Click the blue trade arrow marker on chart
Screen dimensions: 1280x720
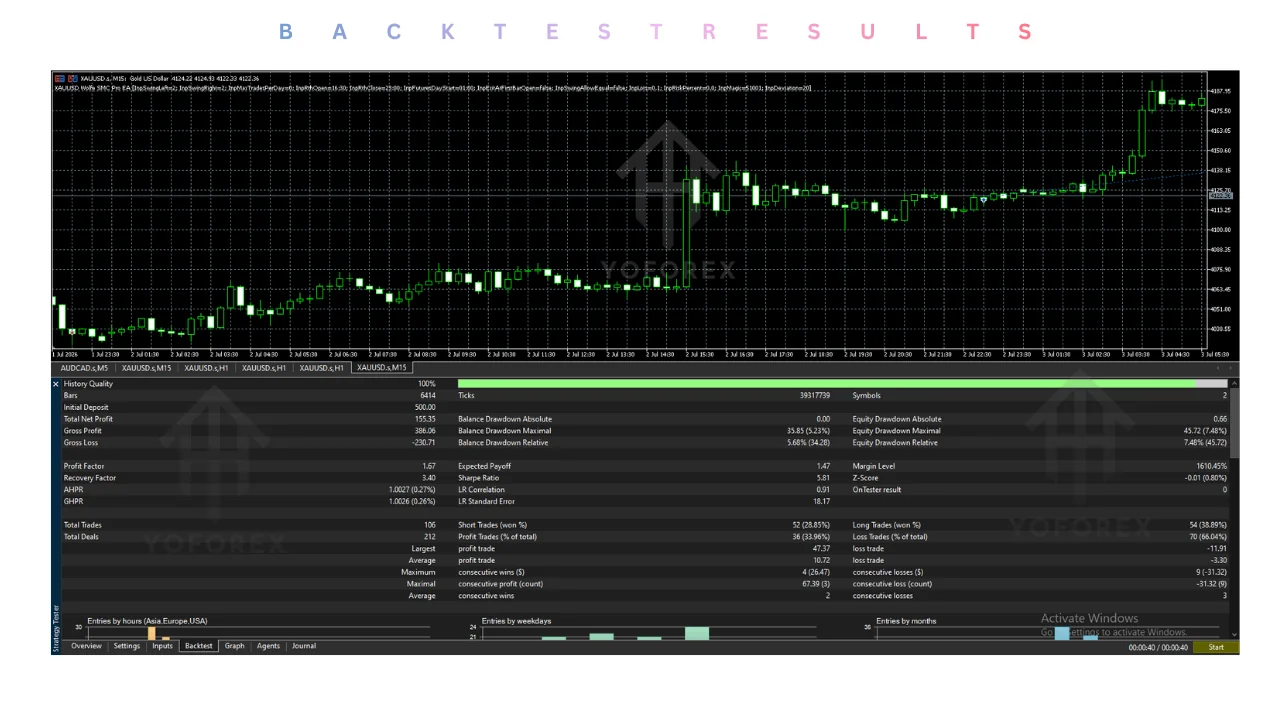[x=984, y=200]
